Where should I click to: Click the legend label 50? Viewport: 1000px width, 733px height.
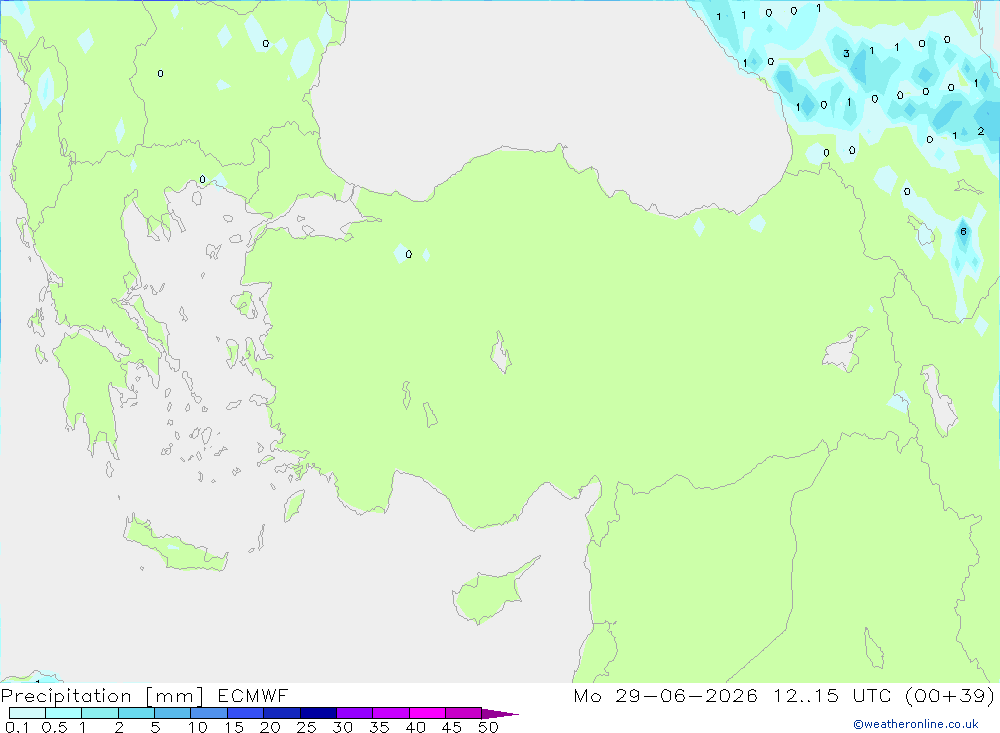pyautogui.click(x=488, y=727)
